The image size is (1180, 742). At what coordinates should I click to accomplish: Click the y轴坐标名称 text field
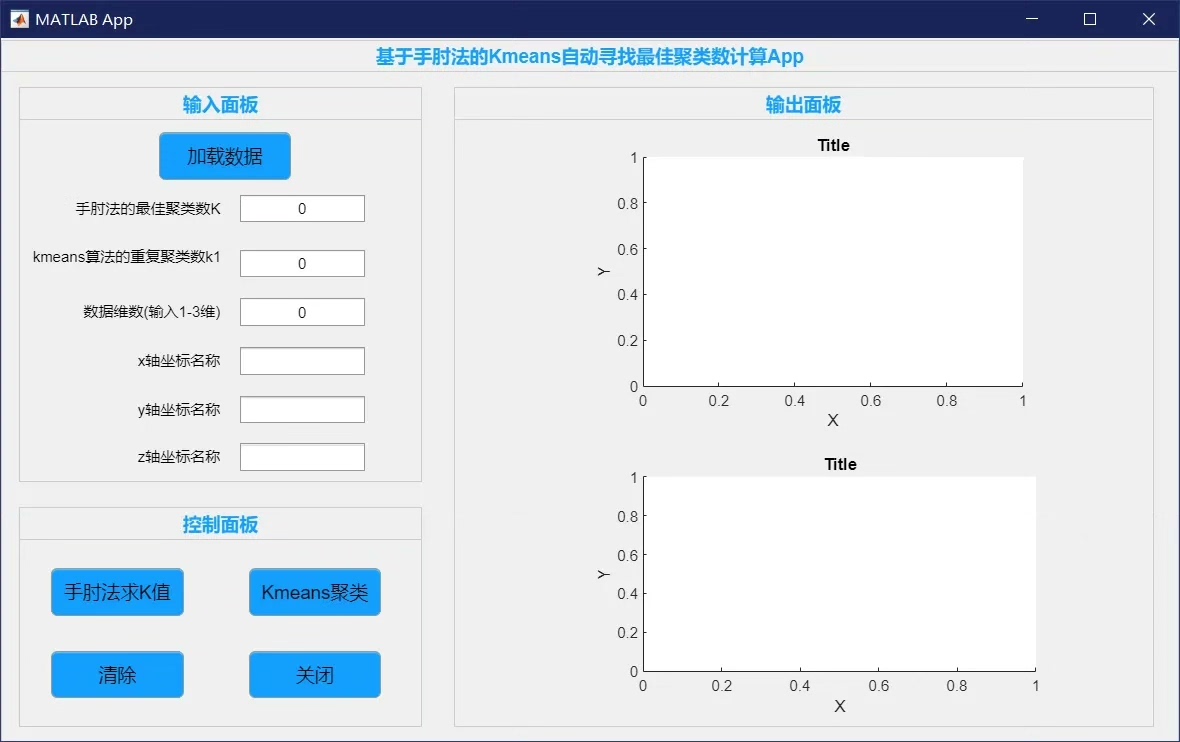tap(303, 409)
